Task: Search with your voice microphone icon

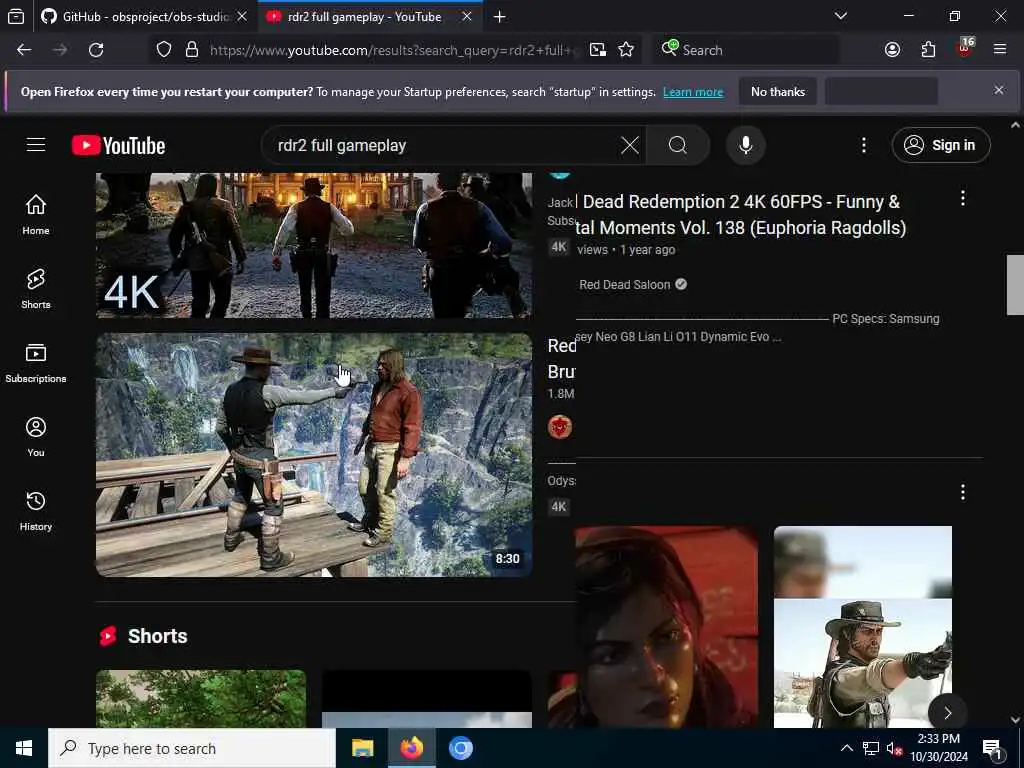Action: (x=746, y=145)
